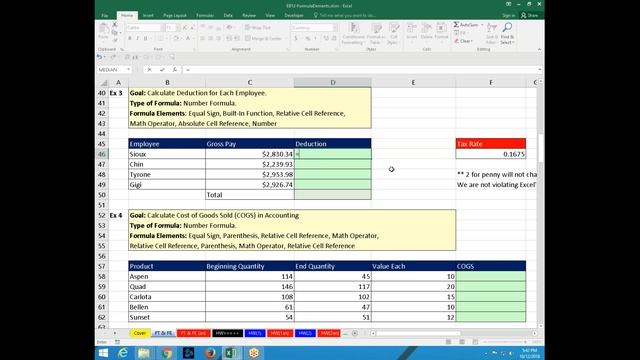The width and height of the screenshot is (640, 360).
Task: Click the Increase Decimal icon
Action: tap(326, 38)
